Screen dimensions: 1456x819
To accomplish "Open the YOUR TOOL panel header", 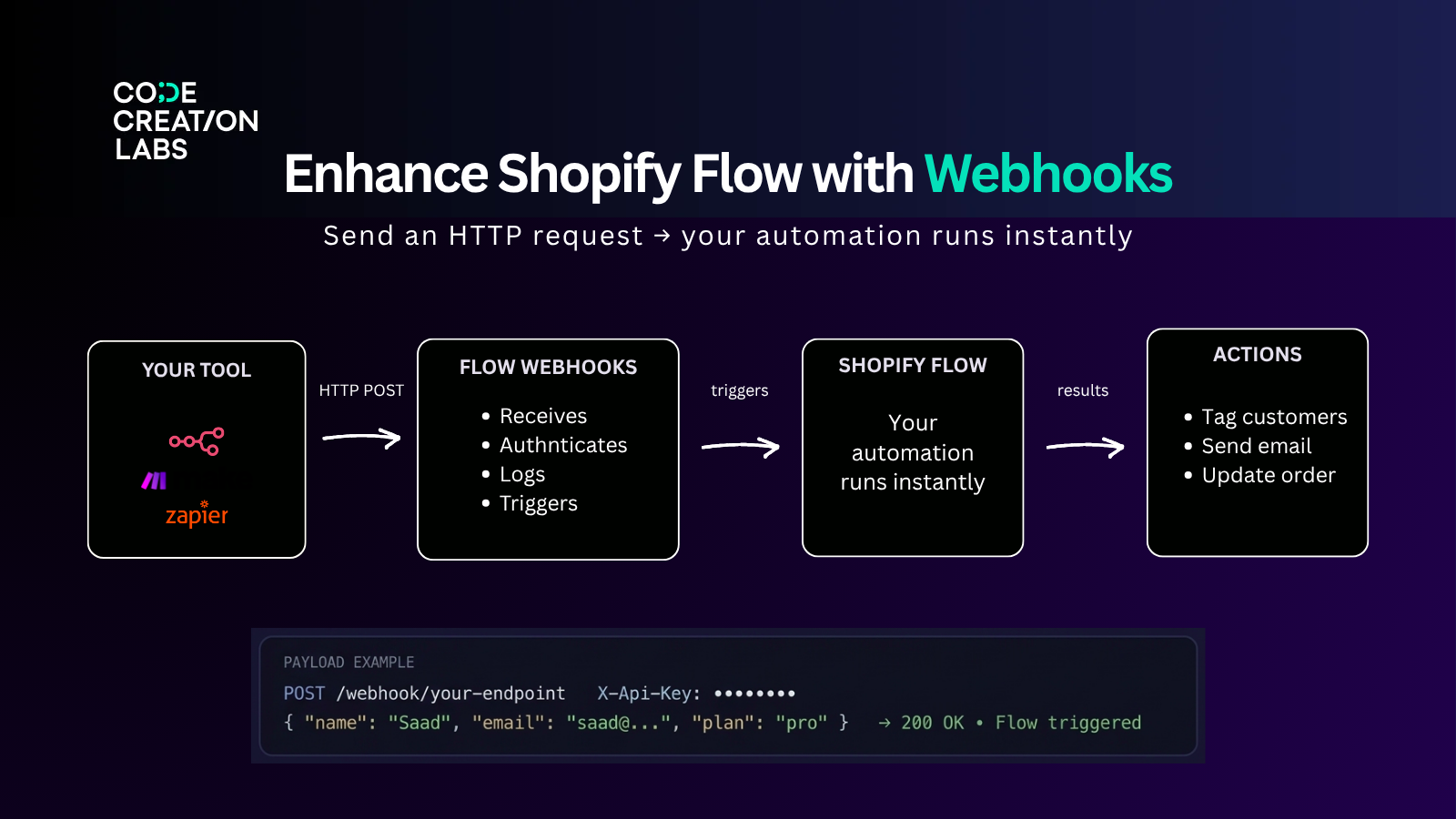I will [196, 370].
